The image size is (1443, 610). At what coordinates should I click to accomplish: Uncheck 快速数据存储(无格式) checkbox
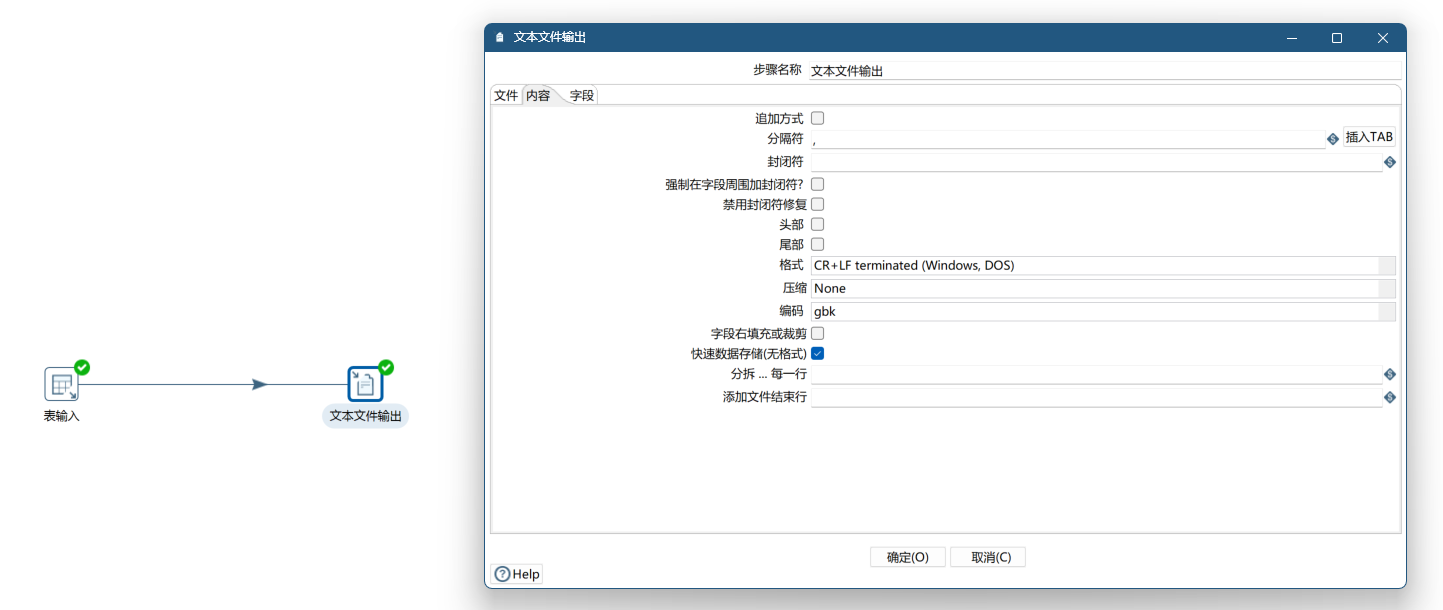click(817, 353)
